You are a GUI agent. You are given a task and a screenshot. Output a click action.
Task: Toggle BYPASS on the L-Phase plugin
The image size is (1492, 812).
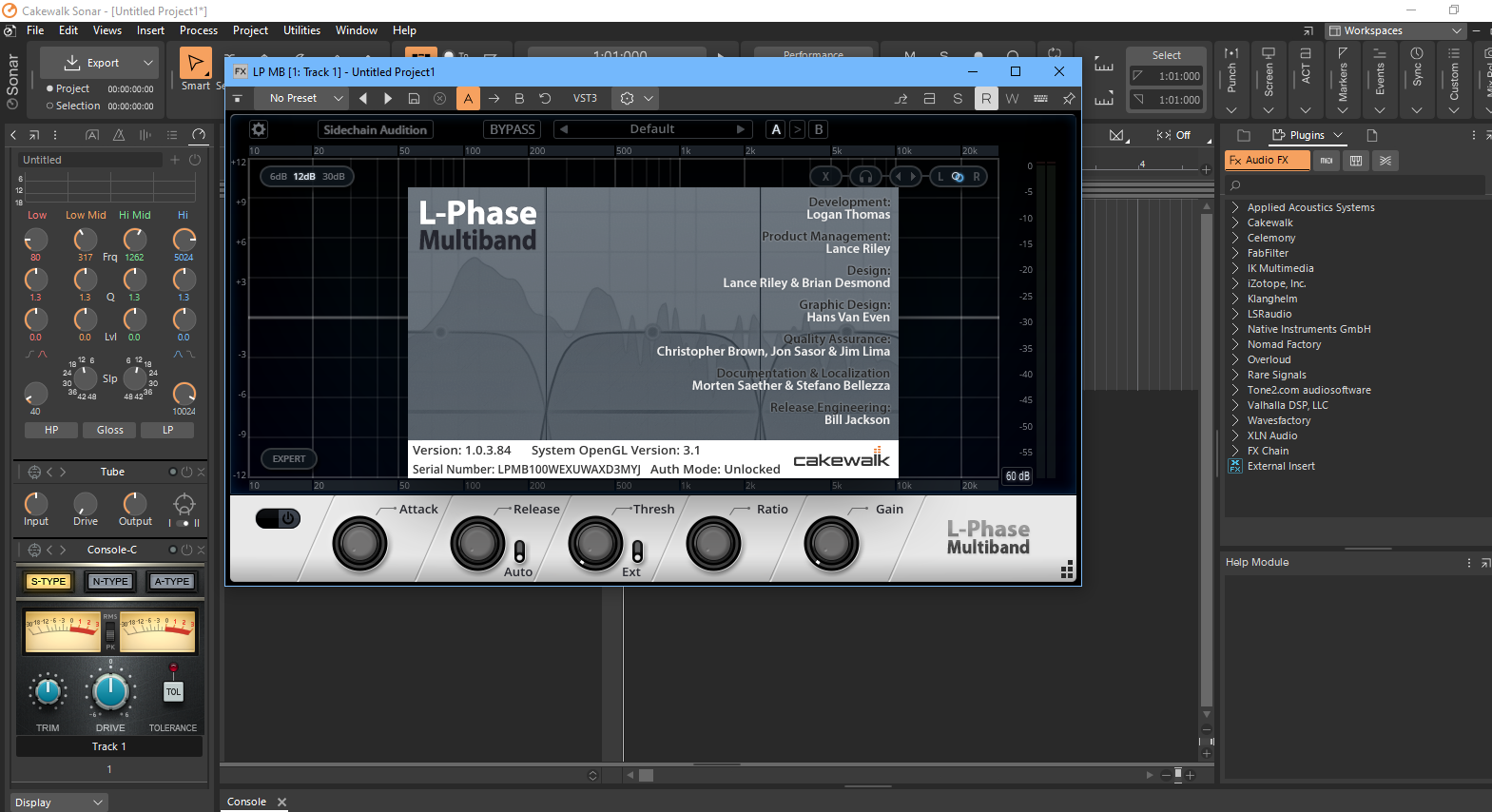point(513,129)
